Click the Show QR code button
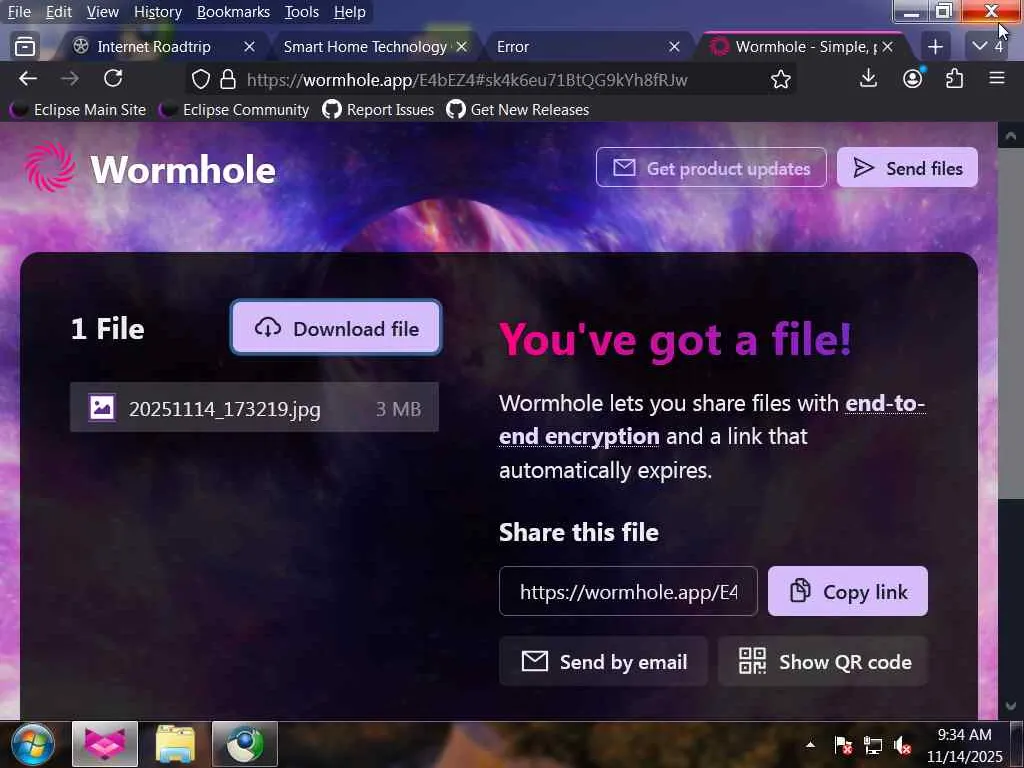Viewport: 1024px width, 768px height. (x=823, y=662)
